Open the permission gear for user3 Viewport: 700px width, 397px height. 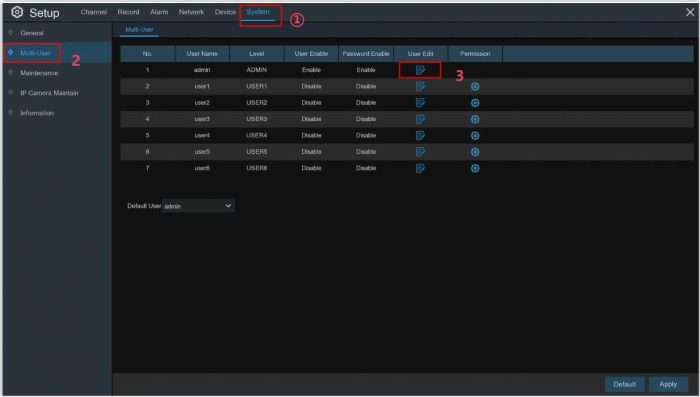[475, 119]
